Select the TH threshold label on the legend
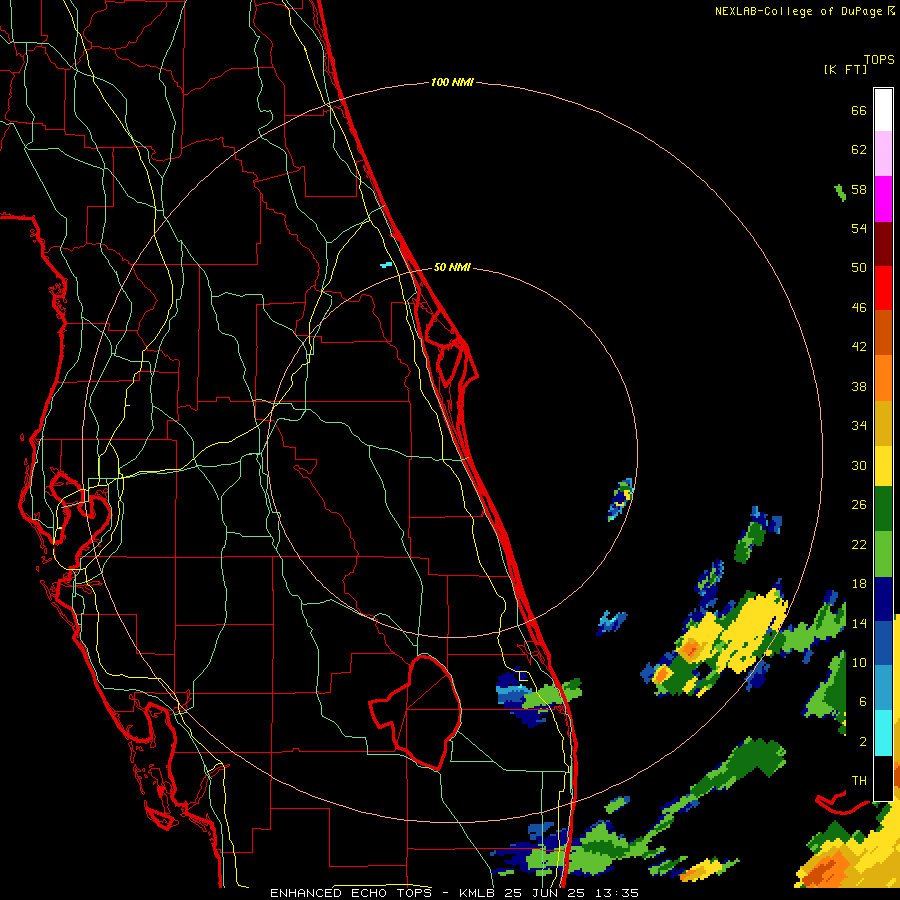This screenshot has width=900, height=900. coord(859,781)
